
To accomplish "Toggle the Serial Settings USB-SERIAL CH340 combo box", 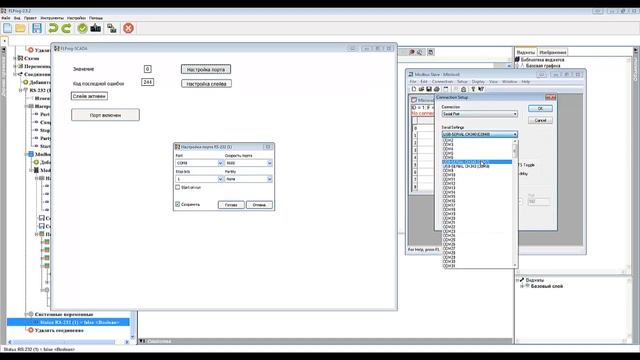I will 480,134.
